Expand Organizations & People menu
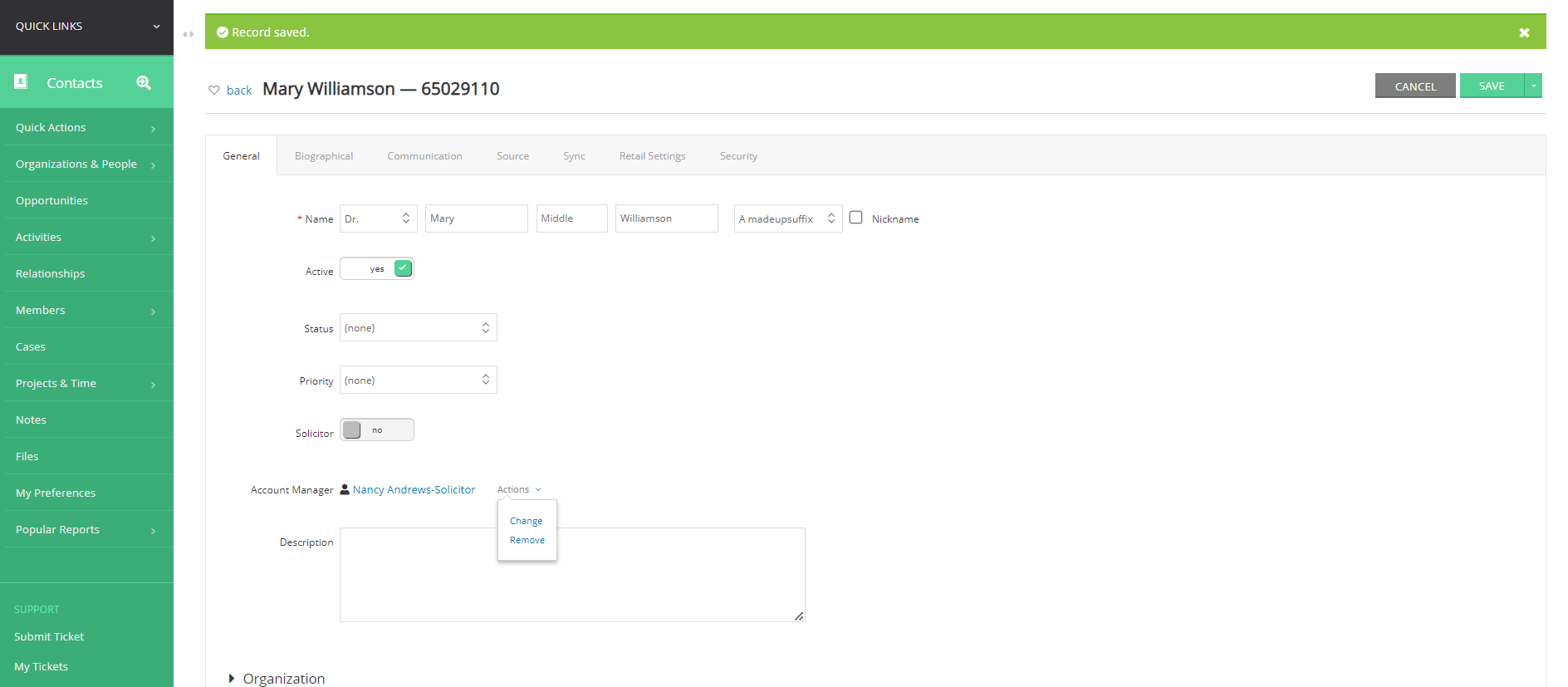The width and height of the screenshot is (1568, 687). click(x=86, y=164)
